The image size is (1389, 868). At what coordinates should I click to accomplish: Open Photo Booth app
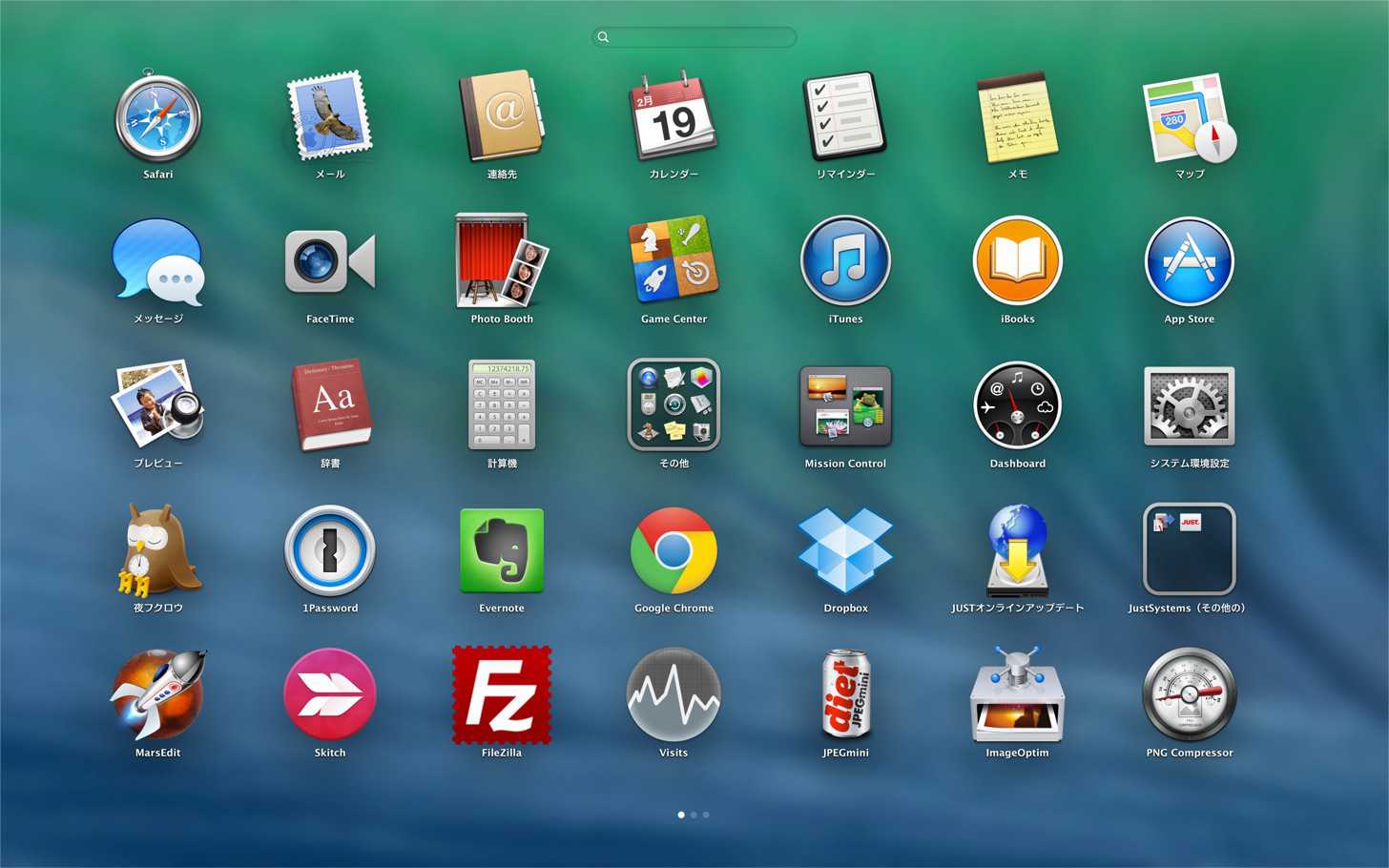click(502, 260)
